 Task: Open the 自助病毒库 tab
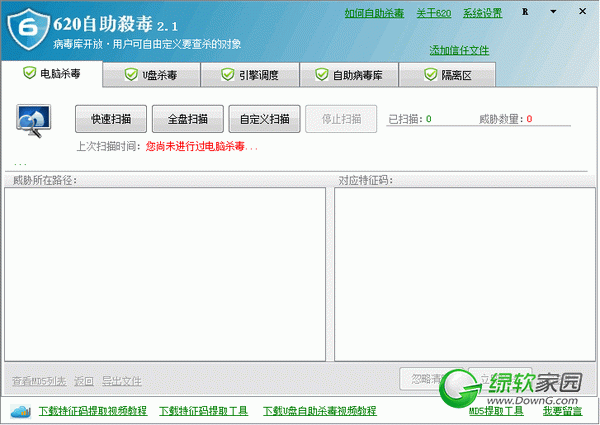[349, 75]
